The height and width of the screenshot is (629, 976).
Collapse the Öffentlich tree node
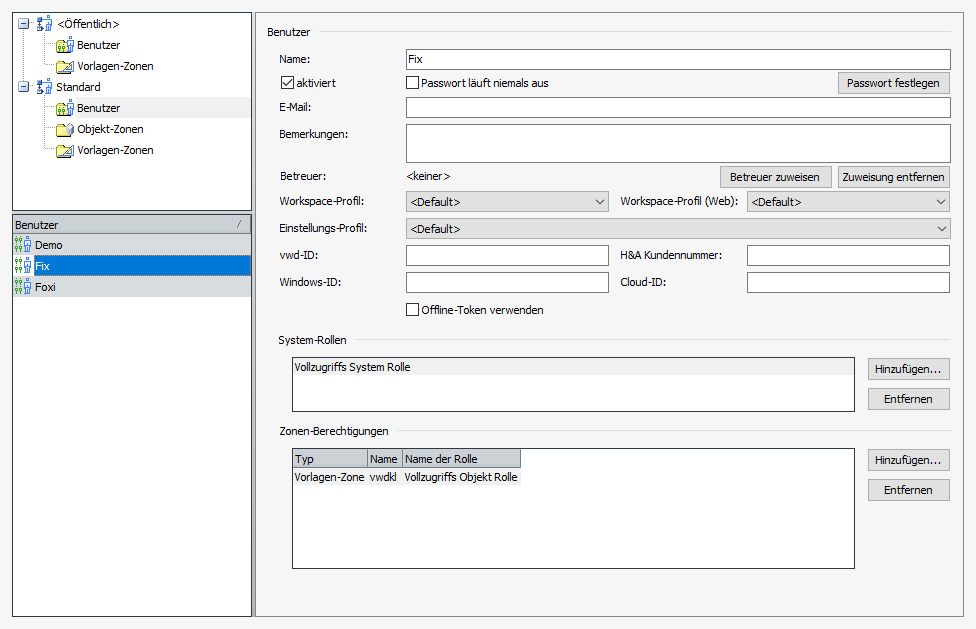click(24, 24)
